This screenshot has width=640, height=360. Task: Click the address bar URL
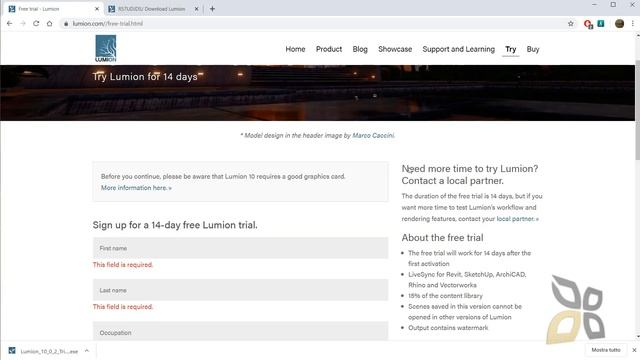click(108, 24)
